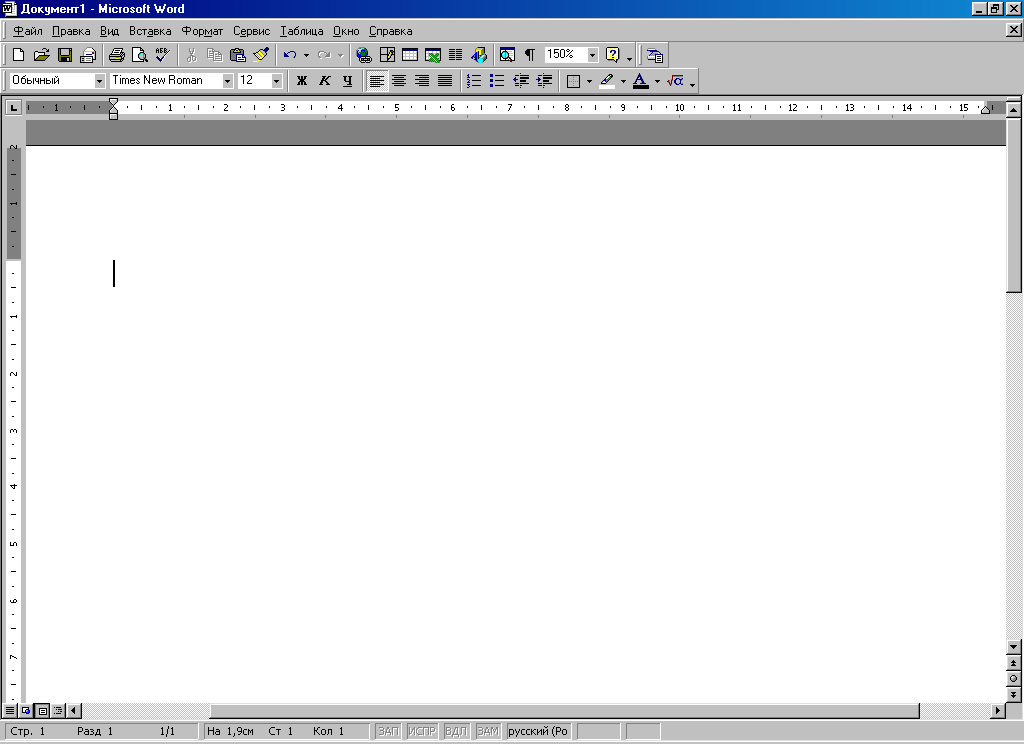The image size is (1024, 744).
Task: Toggle nonprinting paragraph marks
Action: [530, 55]
